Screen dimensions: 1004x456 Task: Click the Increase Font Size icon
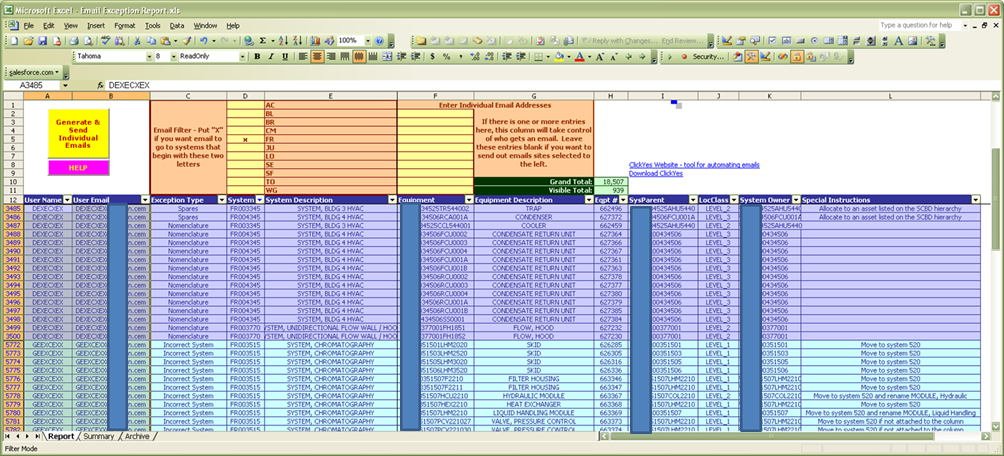599,56
